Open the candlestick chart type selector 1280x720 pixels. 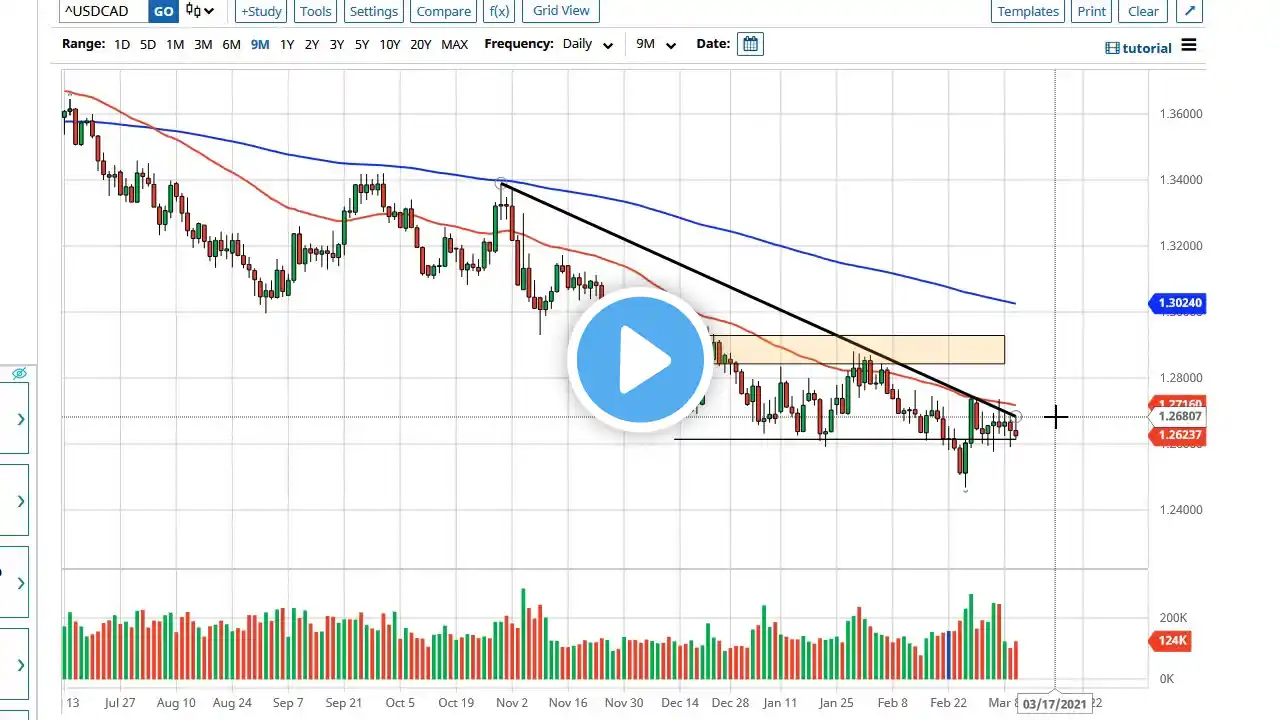[200, 11]
